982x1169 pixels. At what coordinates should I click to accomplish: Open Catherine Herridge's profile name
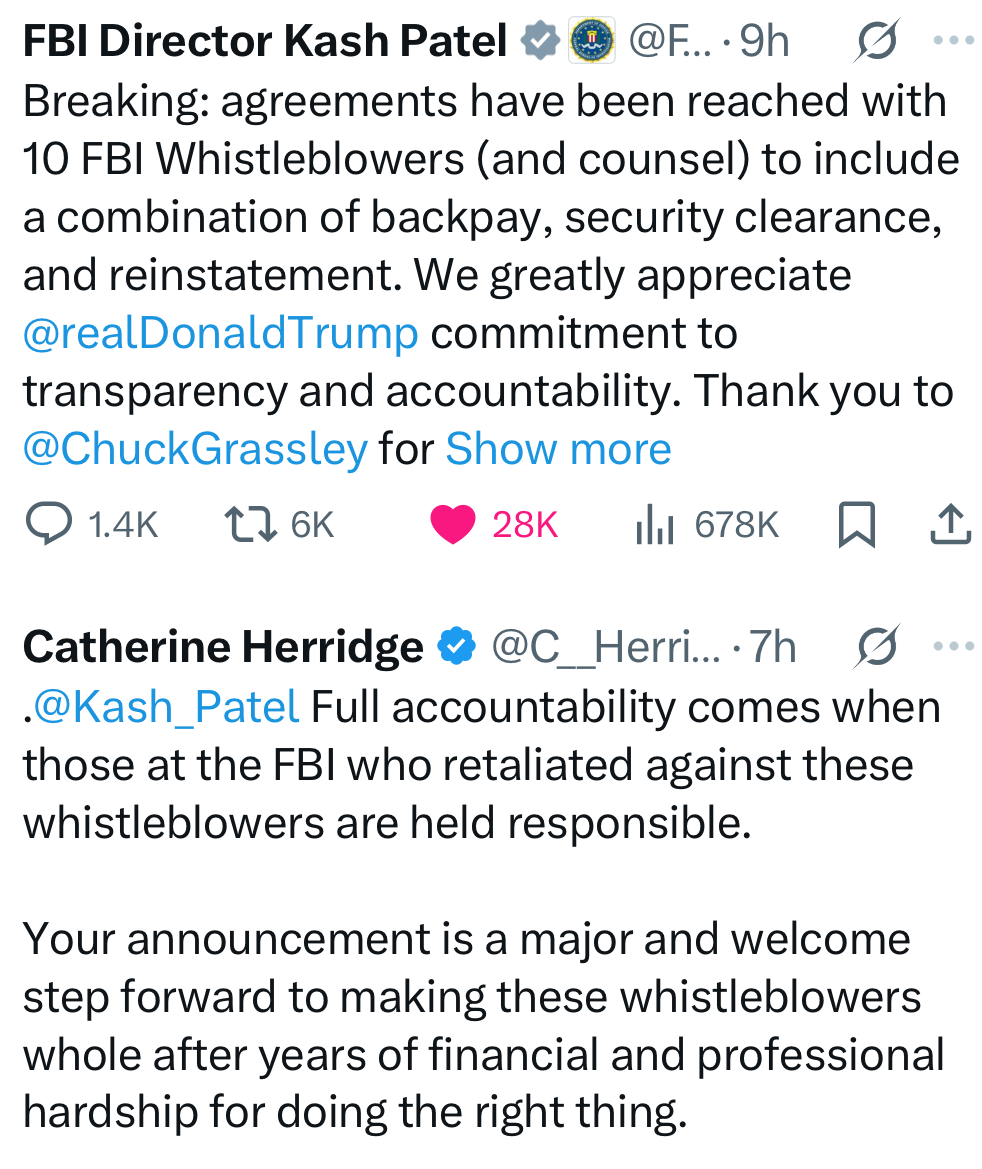(222, 648)
